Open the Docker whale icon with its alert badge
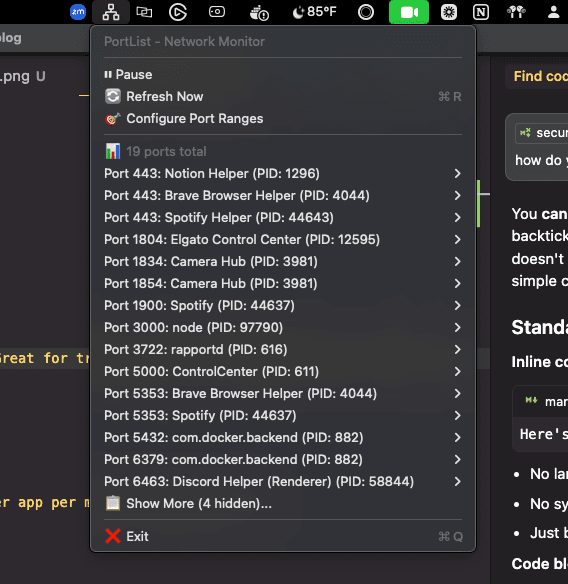This screenshot has width=568, height=584. pyautogui.click(x=259, y=13)
